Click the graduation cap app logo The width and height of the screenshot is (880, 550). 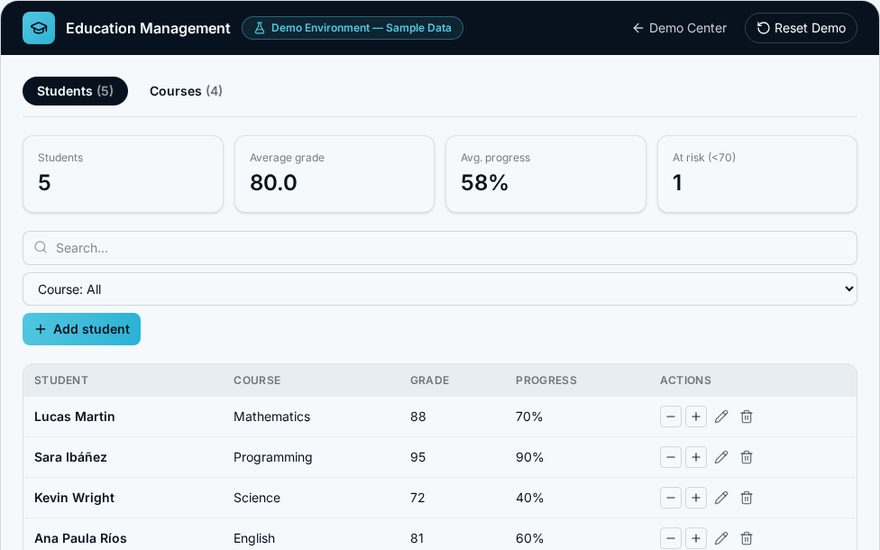pyautogui.click(x=39, y=28)
